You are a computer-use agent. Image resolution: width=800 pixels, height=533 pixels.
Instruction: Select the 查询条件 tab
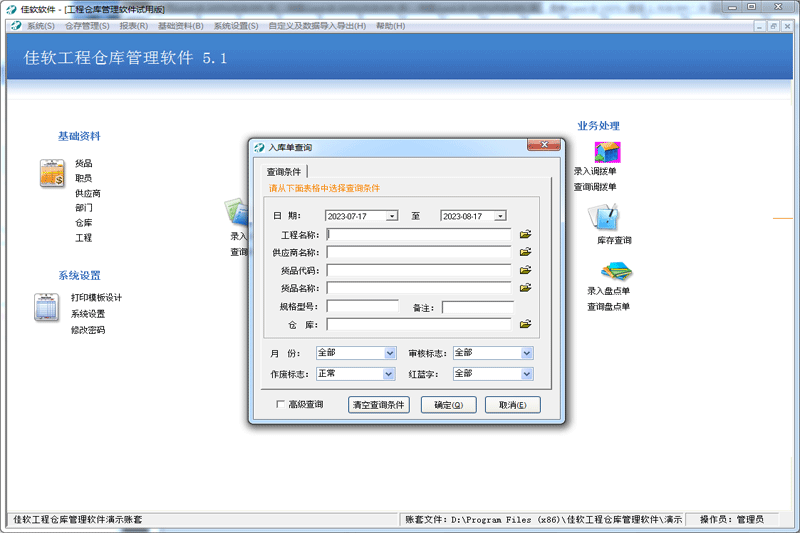pyautogui.click(x=284, y=172)
